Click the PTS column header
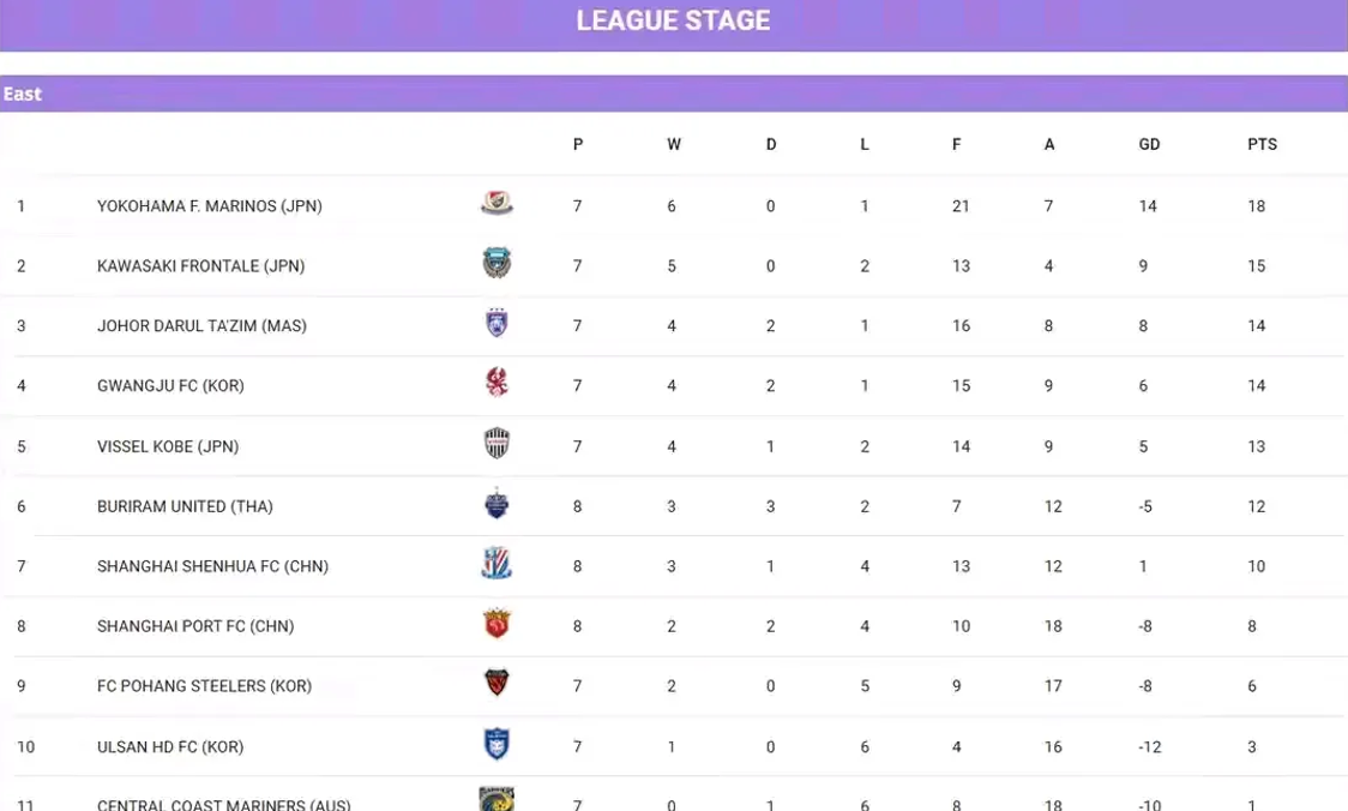Screen dimensions: 1348x811 [1262, 144]
